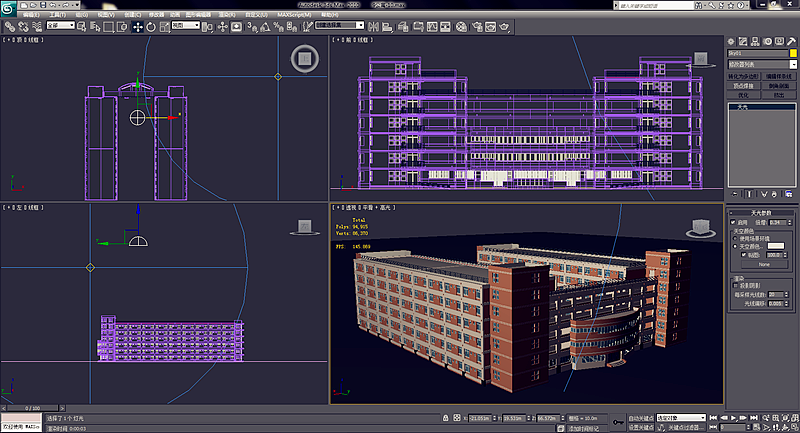
Task: Select the 使用场景环境 radio button
Action: pyautogui.click(x=737, y=238)
